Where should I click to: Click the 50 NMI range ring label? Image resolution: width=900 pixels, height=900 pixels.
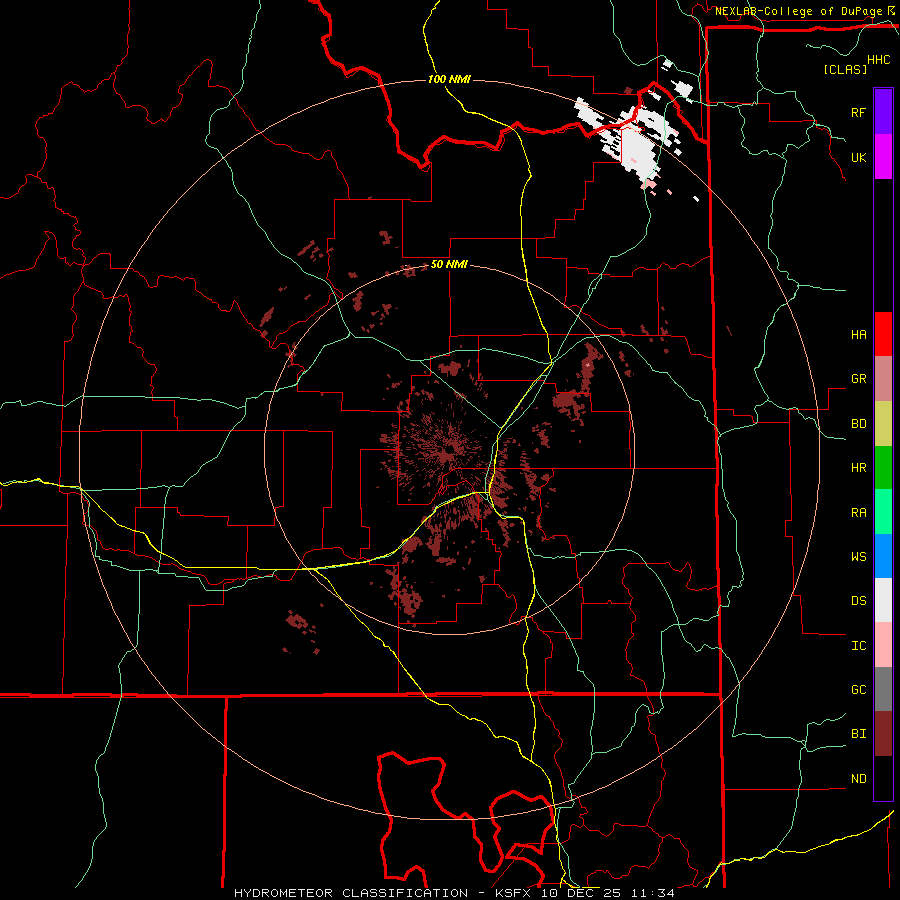449,264
